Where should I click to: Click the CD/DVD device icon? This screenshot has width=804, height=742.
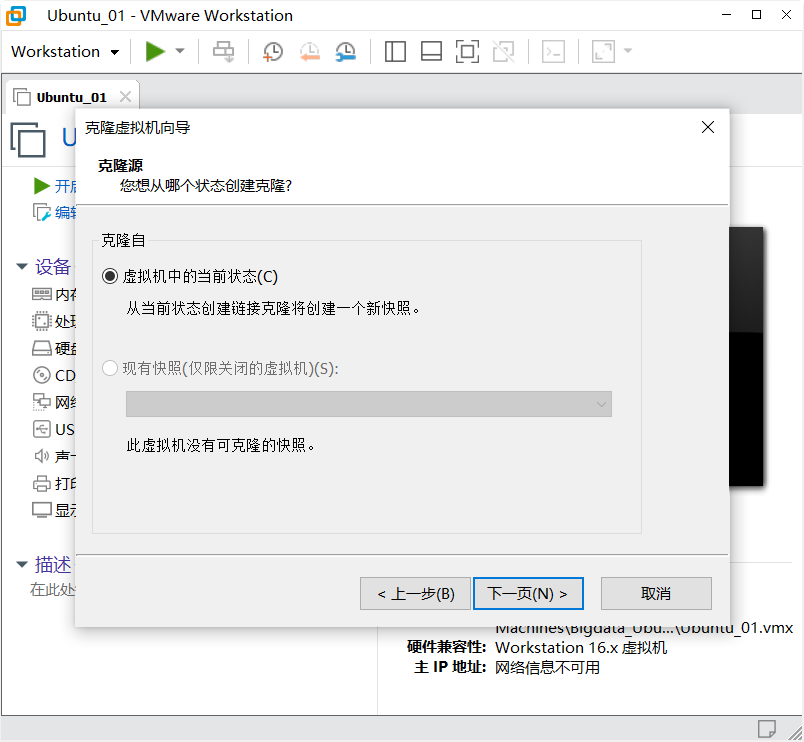[42, 375]
